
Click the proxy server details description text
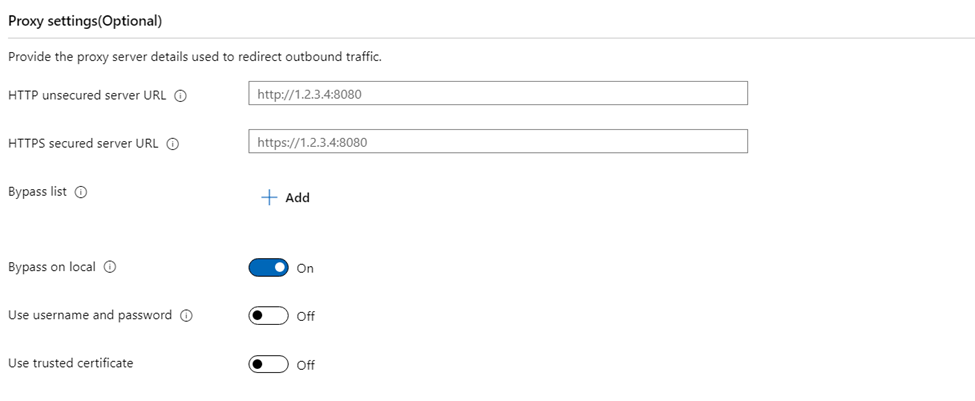[x=195, y=57]
